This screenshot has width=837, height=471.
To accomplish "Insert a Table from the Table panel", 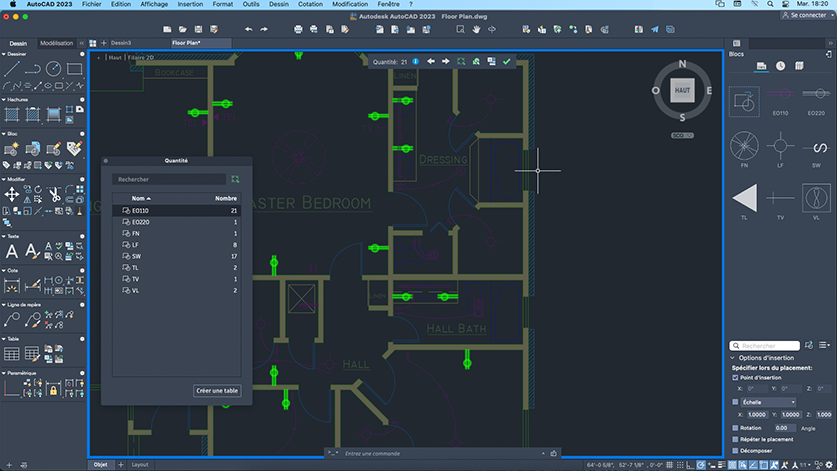I will click(x=12, y=354).
